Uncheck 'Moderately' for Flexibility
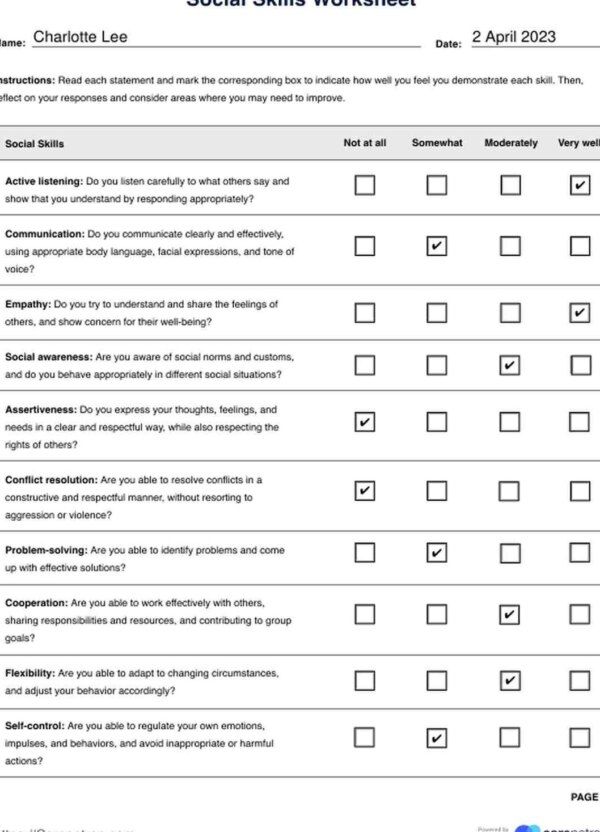Image resolution: width=600 pixels, height=832 pixels. tap(510, 680)
